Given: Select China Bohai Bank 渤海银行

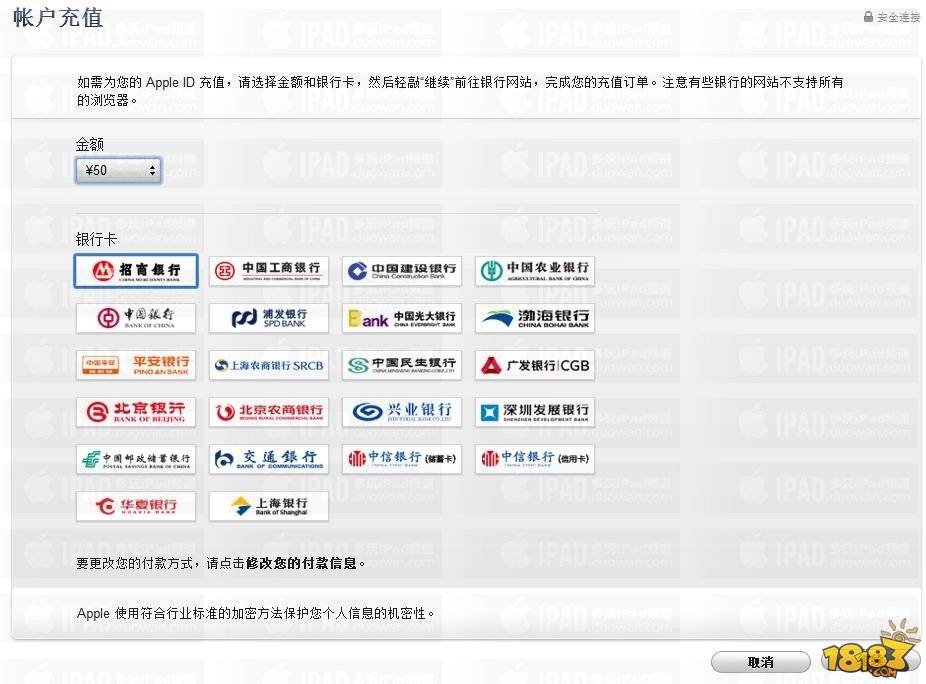Looking at the screenshot, I should pos(534,318).
